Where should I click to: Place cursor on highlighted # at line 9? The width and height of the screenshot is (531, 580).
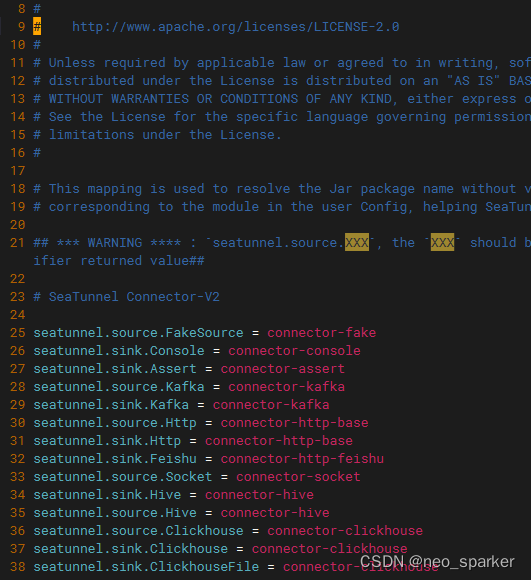37,27
